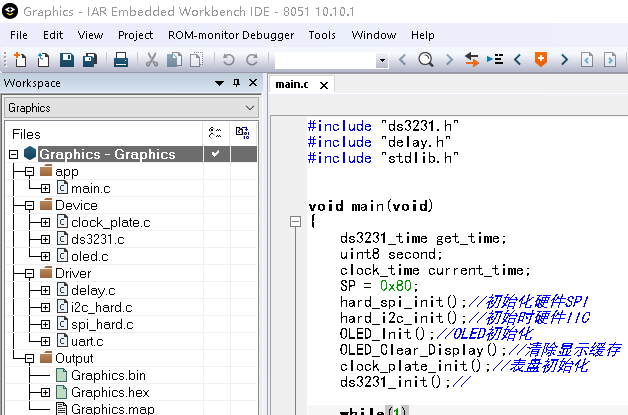Select spi_hard.c in the file tree
This screenshot has width=628, height=415.
click(x=102, y=324)
